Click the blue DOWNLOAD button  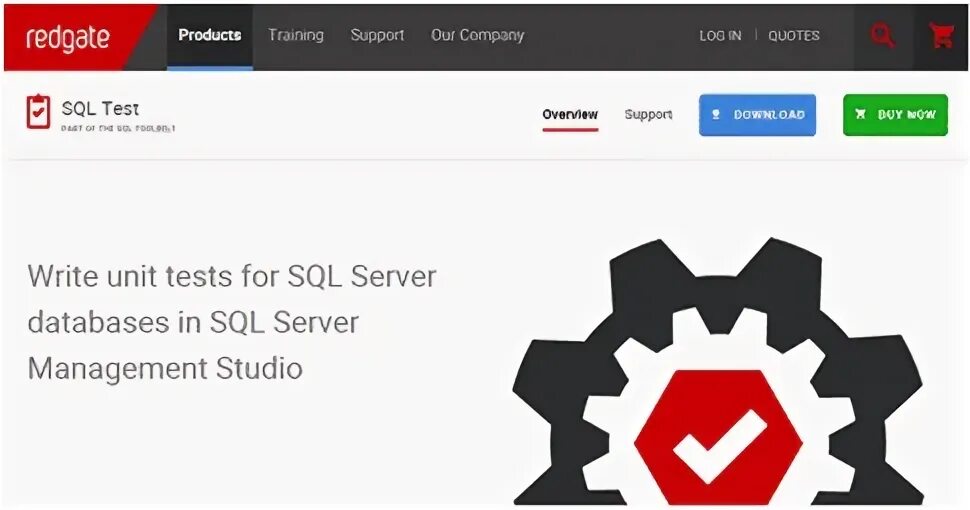coord(757,115)
